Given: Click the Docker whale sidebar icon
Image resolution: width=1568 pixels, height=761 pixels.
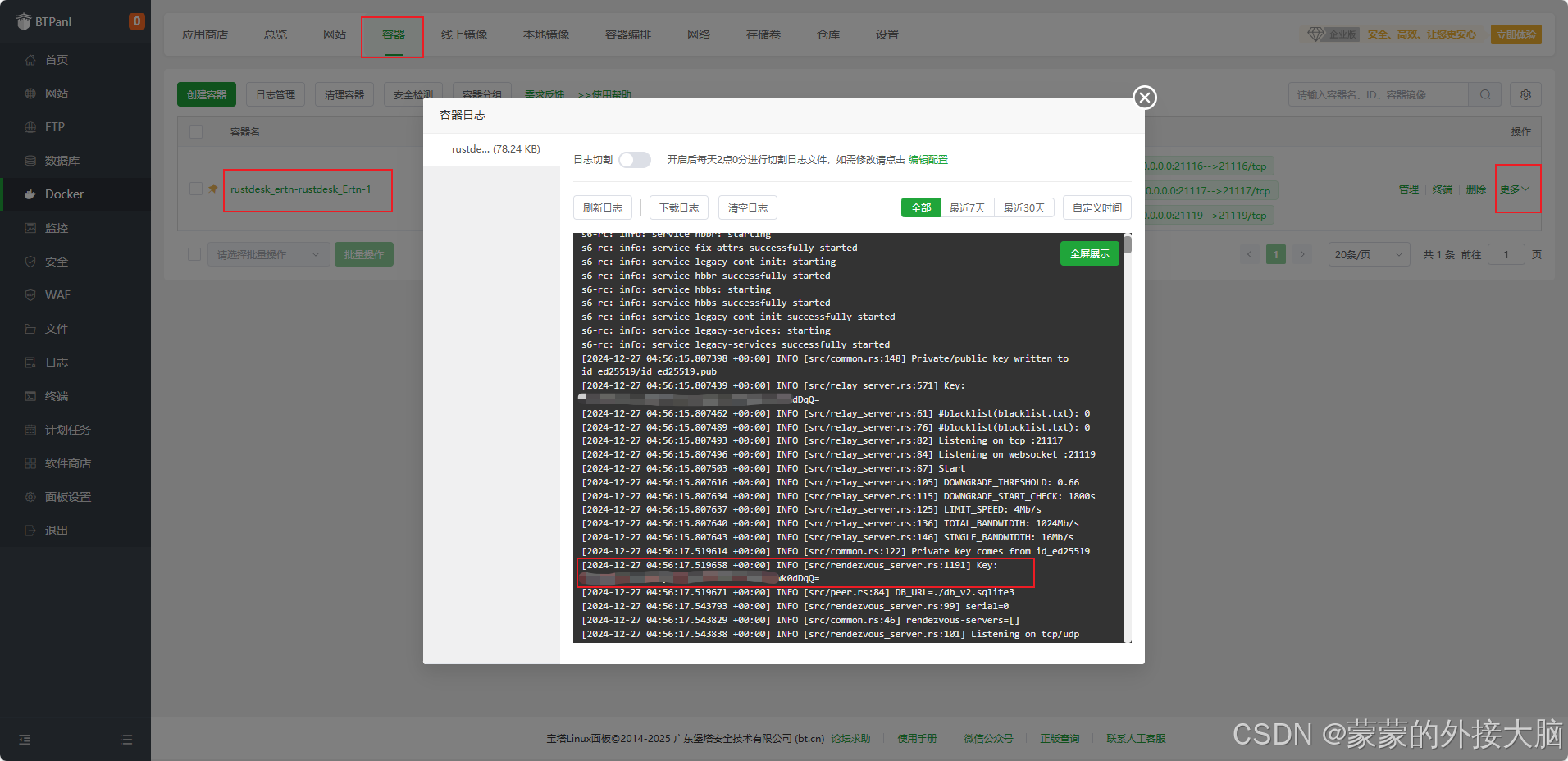Looking at the screenshot, I should pyautogui.click(x=30, y=194).
